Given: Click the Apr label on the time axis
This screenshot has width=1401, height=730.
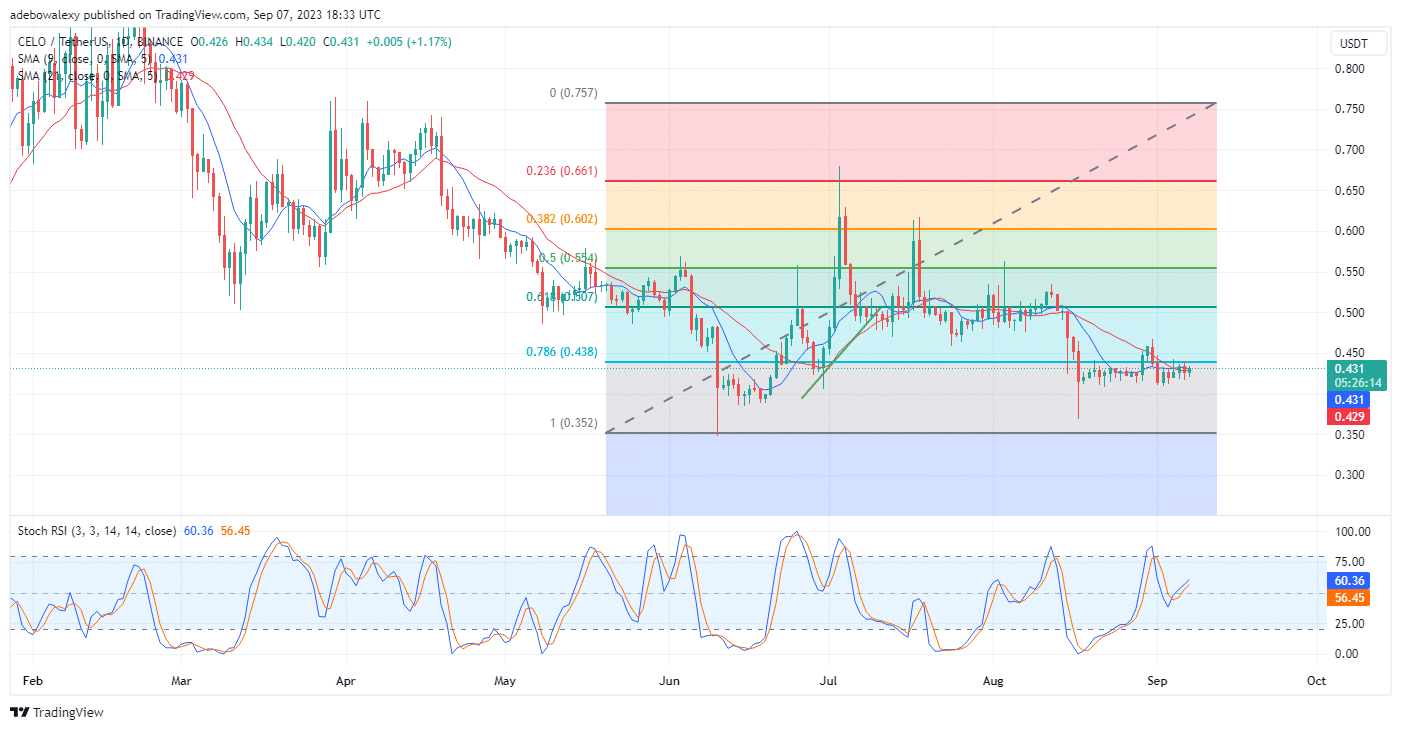Looking at the screenshot, I should click(345, 679).
